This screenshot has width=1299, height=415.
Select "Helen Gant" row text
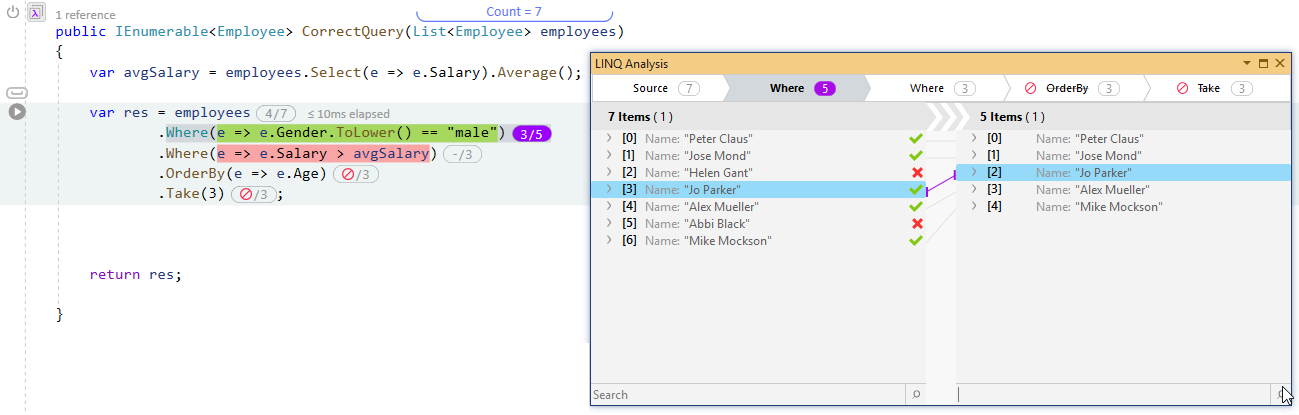pyautogui.click(x=715, y=172)
